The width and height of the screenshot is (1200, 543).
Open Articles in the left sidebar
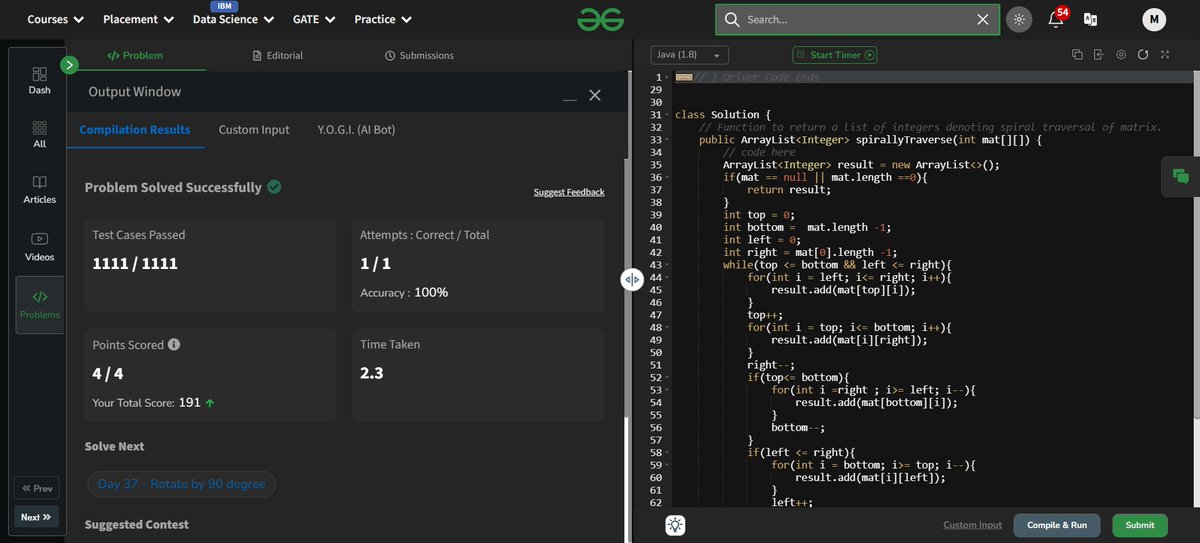click(39, 190)
